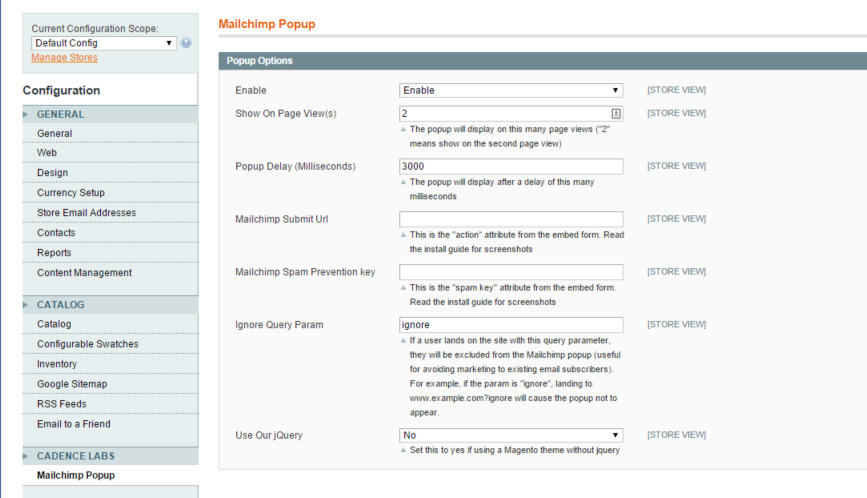
Task: Click the Mailchimp Popup page heading
Action: 267,24
